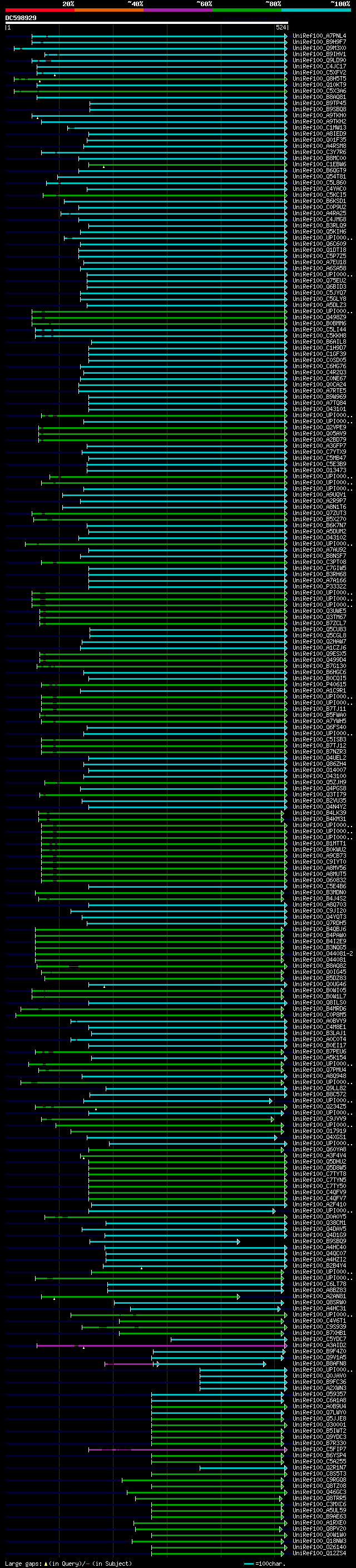
Task: Select label UniRef100_C5FIP7
Action: [319, 1449]
